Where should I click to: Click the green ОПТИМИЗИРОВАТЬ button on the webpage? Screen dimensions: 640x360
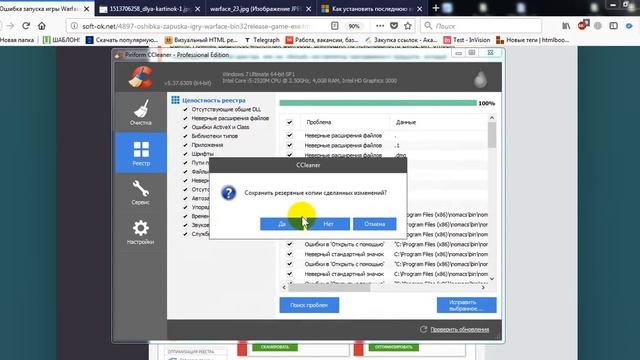point(393,347)
